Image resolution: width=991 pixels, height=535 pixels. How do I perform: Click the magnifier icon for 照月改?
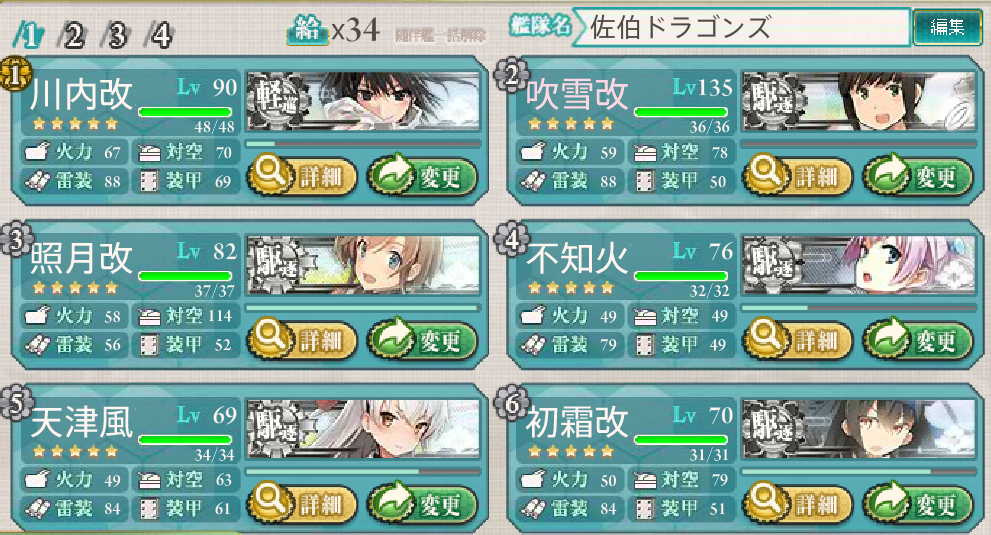271,338
